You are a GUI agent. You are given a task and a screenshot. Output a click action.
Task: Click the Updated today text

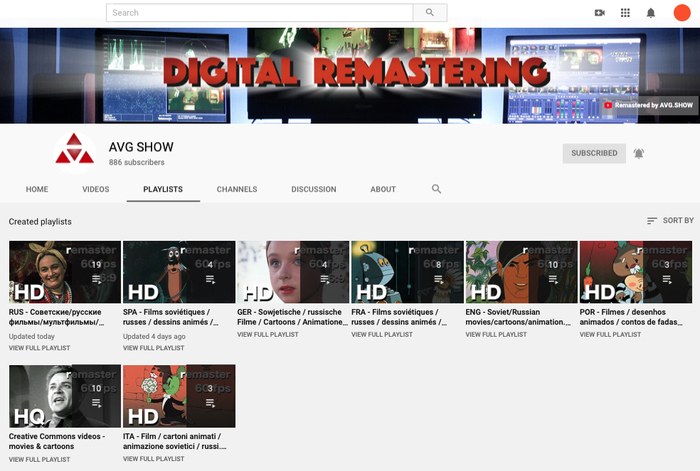(x=32, y=336)
